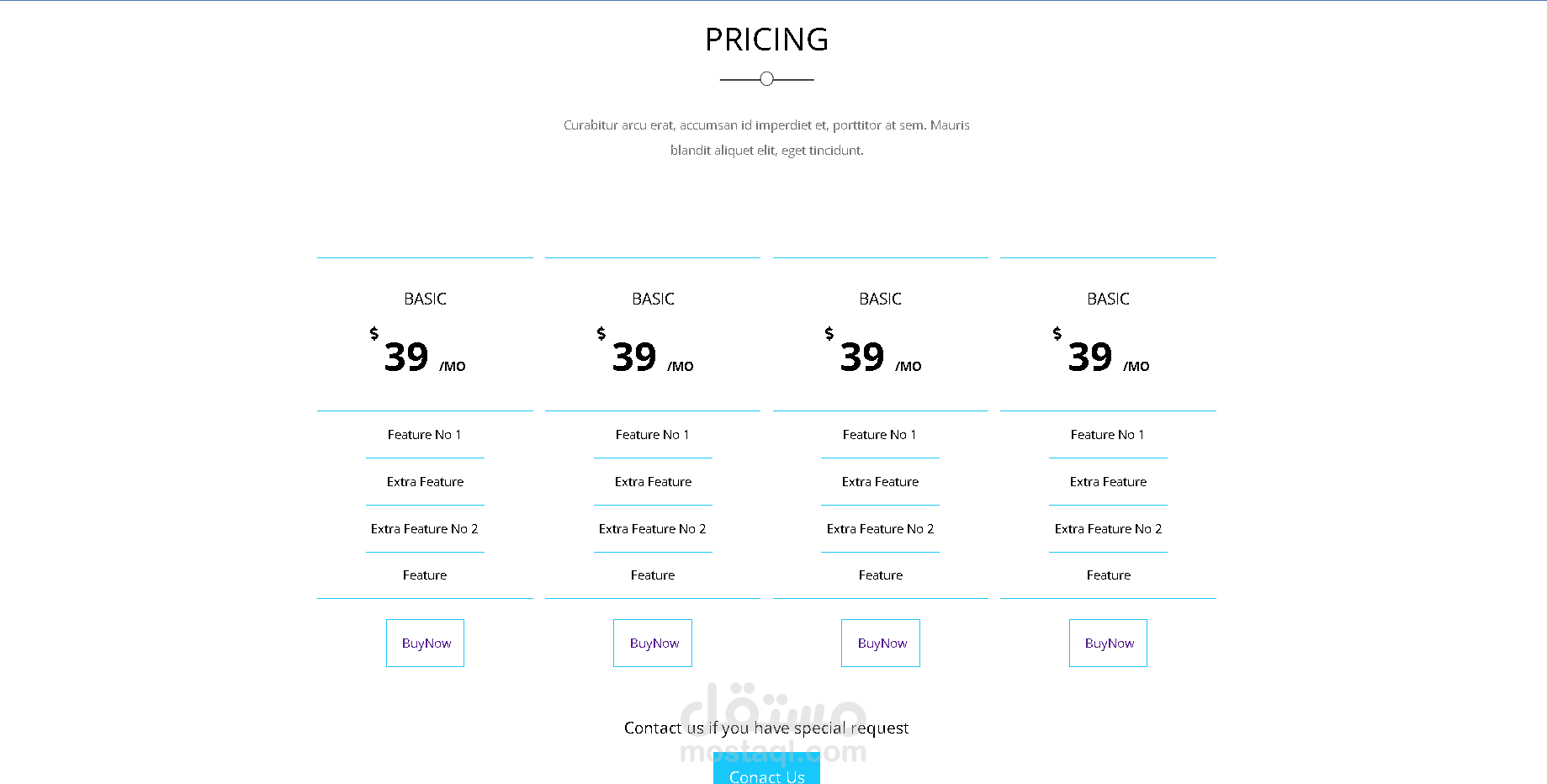
Task: Click the Curabitur arcu erat description paragraph
Action: pyautogui.click(x=766, y=137)
